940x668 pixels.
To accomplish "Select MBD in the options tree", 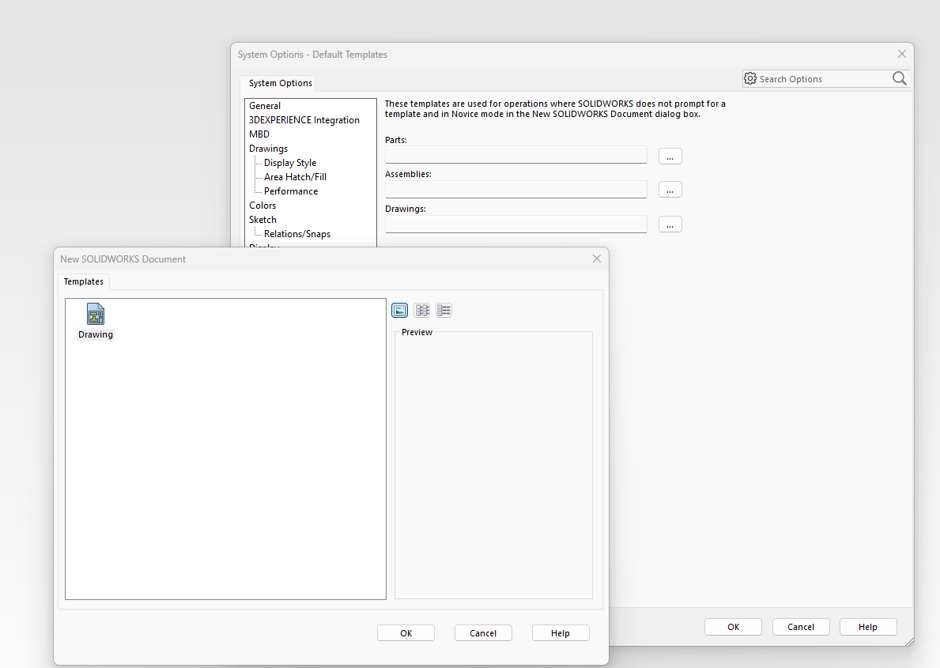I will pos(259,134).
